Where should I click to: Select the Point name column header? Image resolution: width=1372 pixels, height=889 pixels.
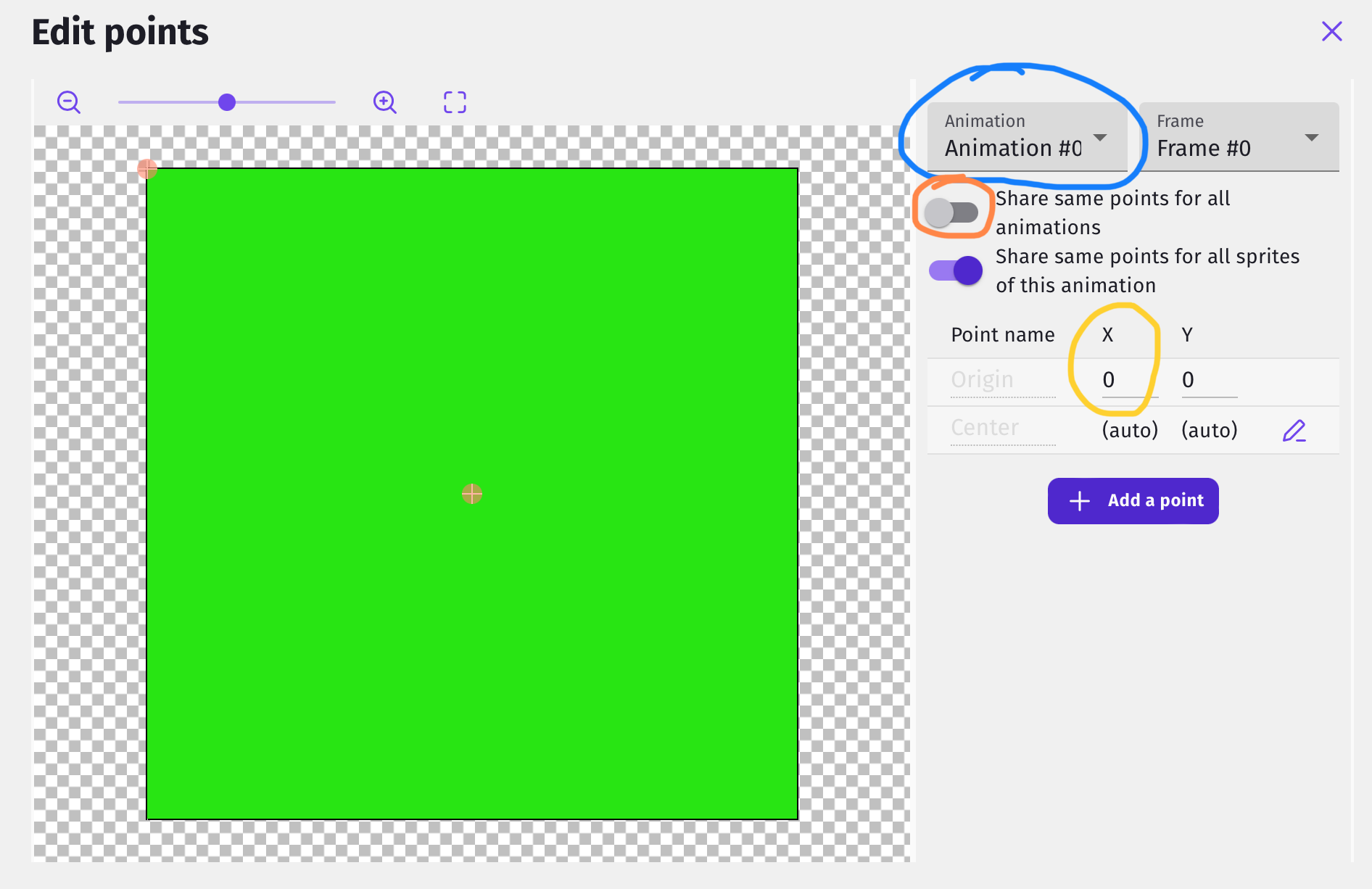(1002, 334)
